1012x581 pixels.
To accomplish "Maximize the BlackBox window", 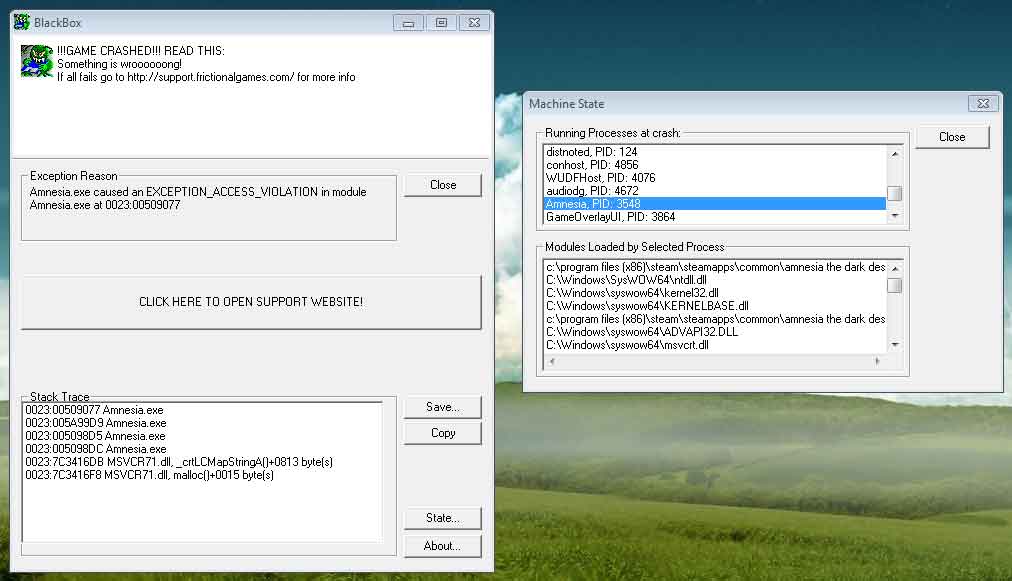I will click(x=440, y=22).
